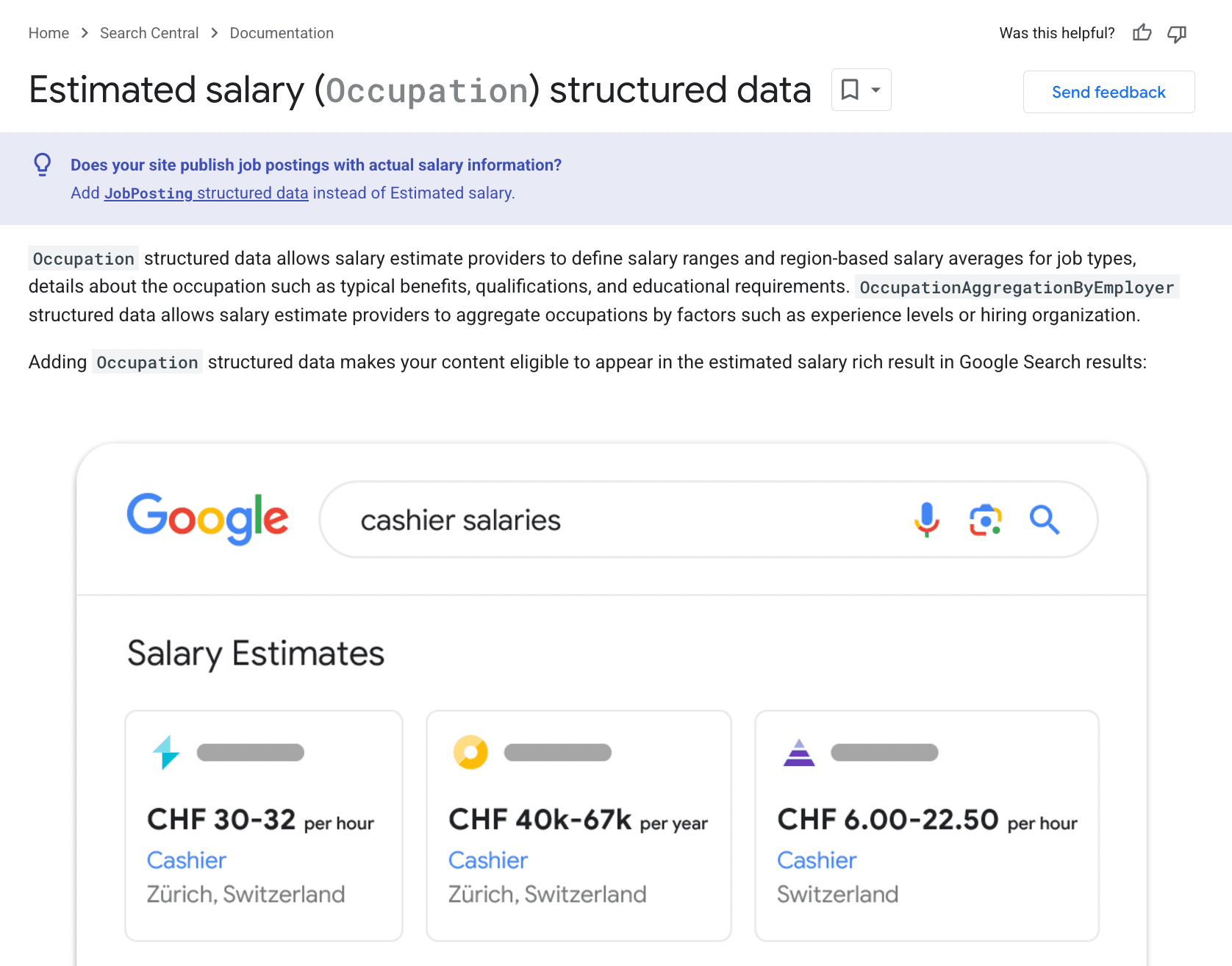Screen dimensions: 1232x966
Task: Click the lightbulb tip icon
Action: tap(42, 165)
